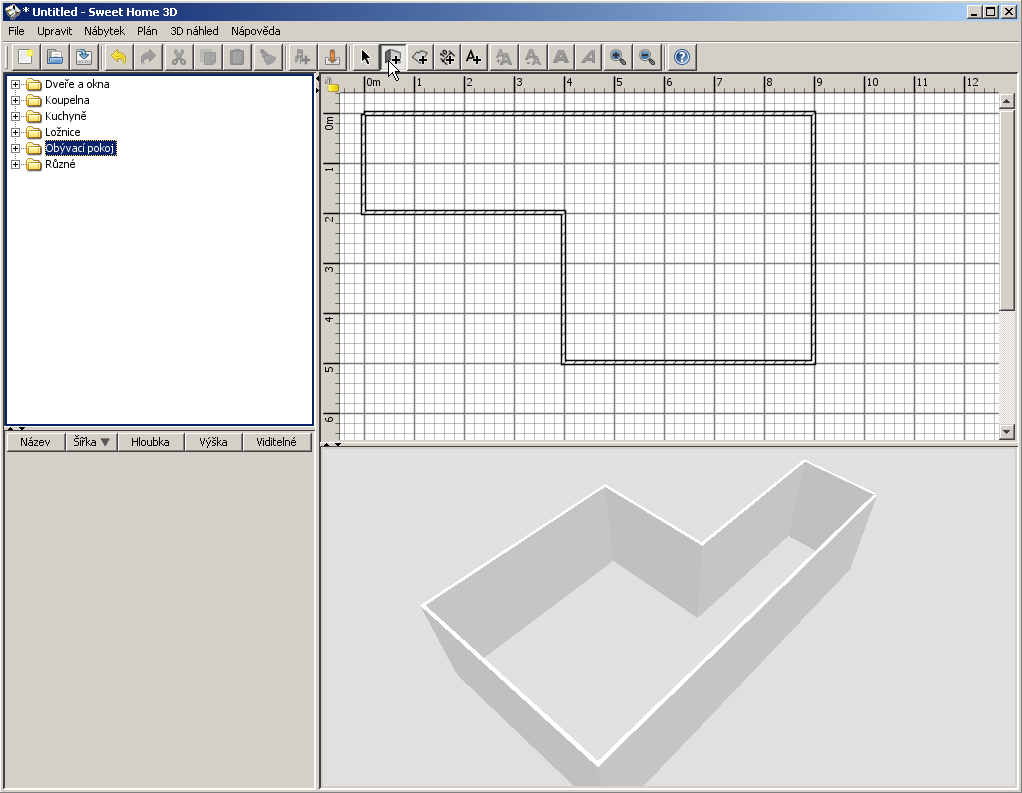Expand the Různé category
The width and height of the screenshot is (1022, 793).
pos(16,164)
